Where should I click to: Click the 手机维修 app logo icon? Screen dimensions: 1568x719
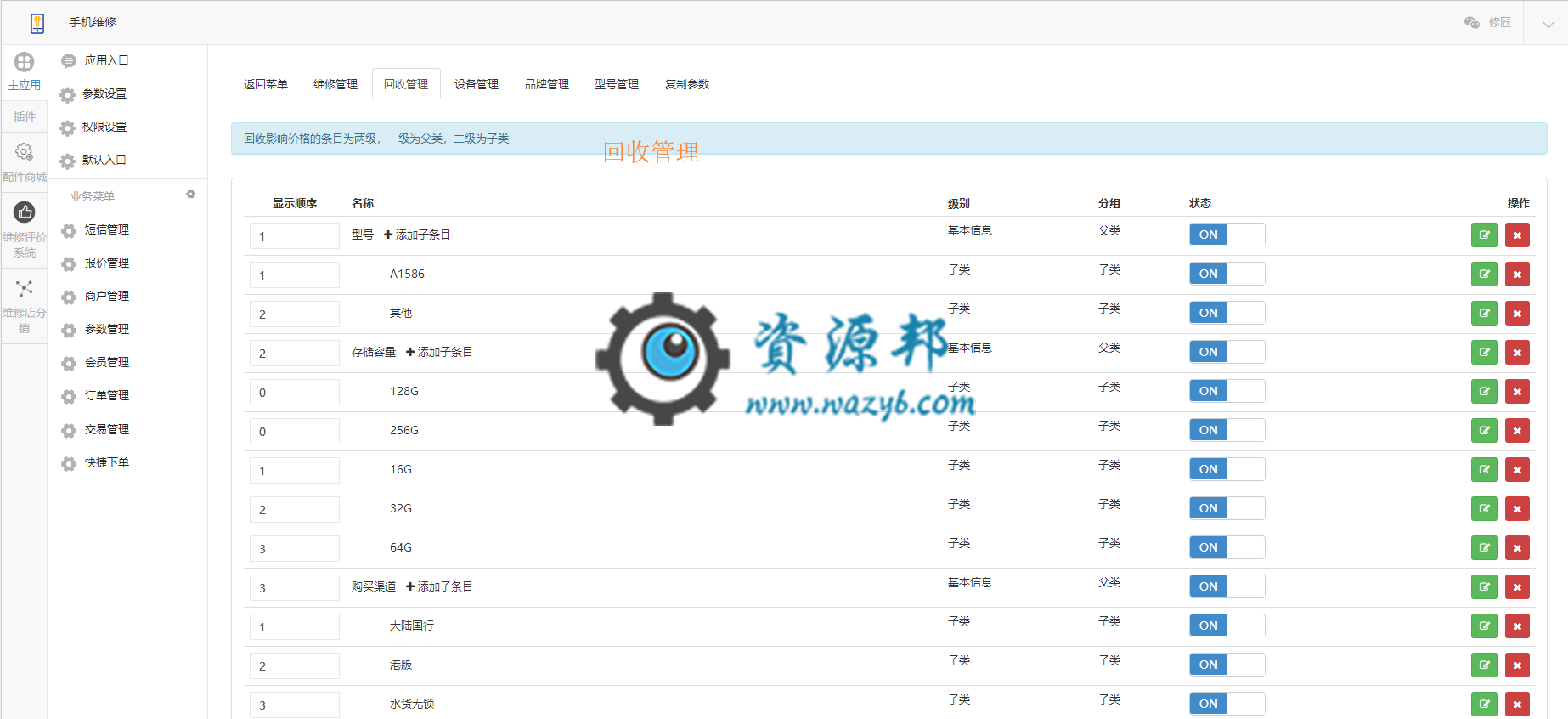37,23
